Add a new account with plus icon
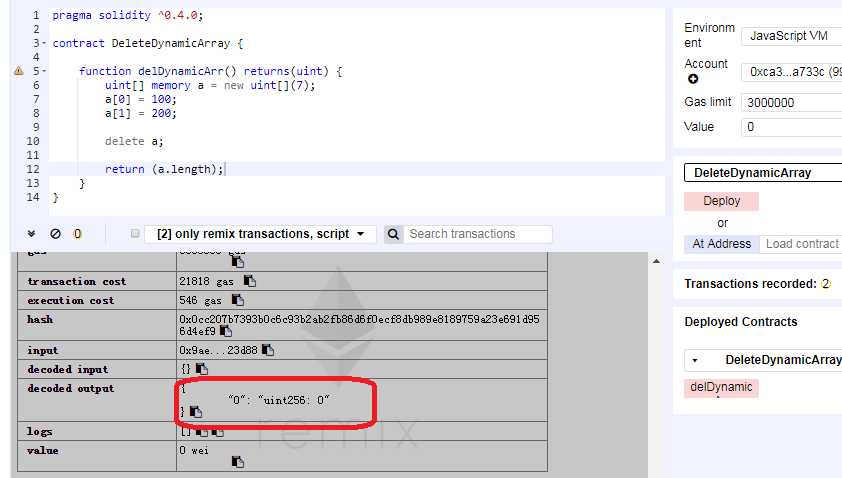The height and width of the screenshot is (478, 842). 693,79
